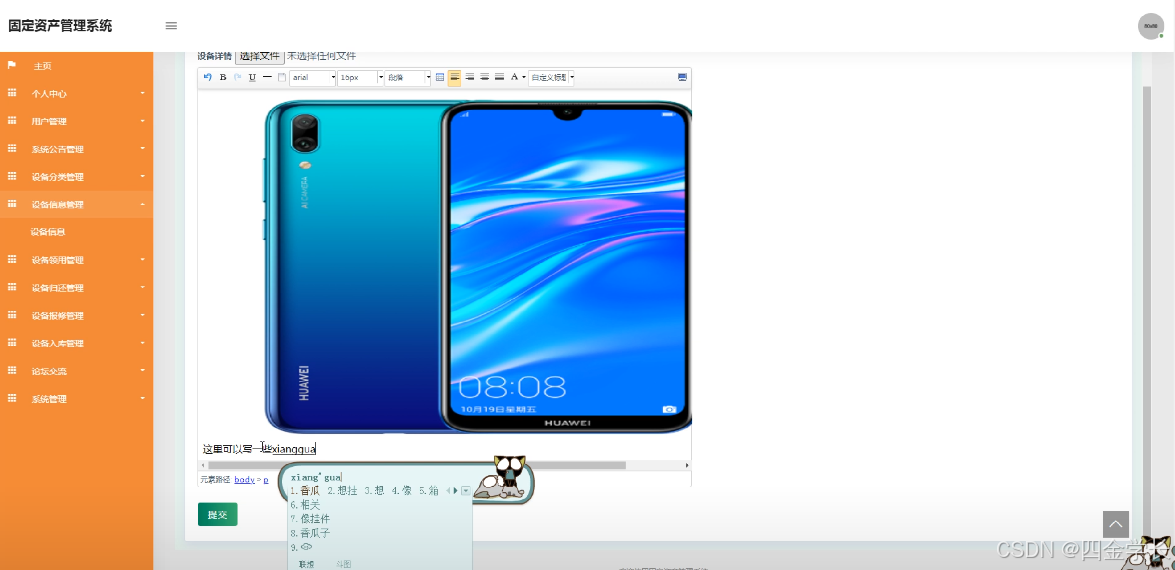
Task: Select 斗图 tab in IME panel
Action: (343, 564)
